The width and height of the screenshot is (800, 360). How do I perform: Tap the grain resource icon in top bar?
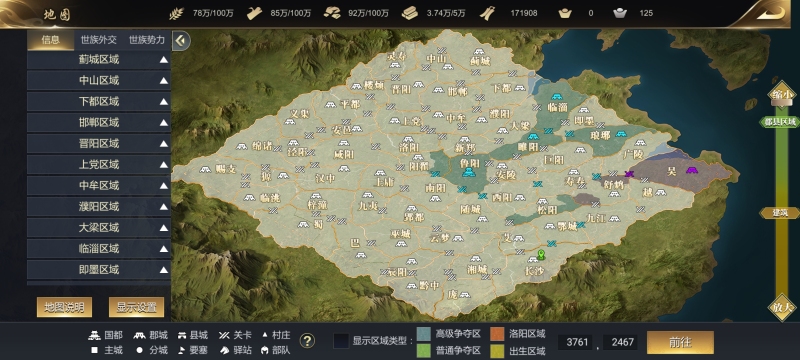coord(177,13)
